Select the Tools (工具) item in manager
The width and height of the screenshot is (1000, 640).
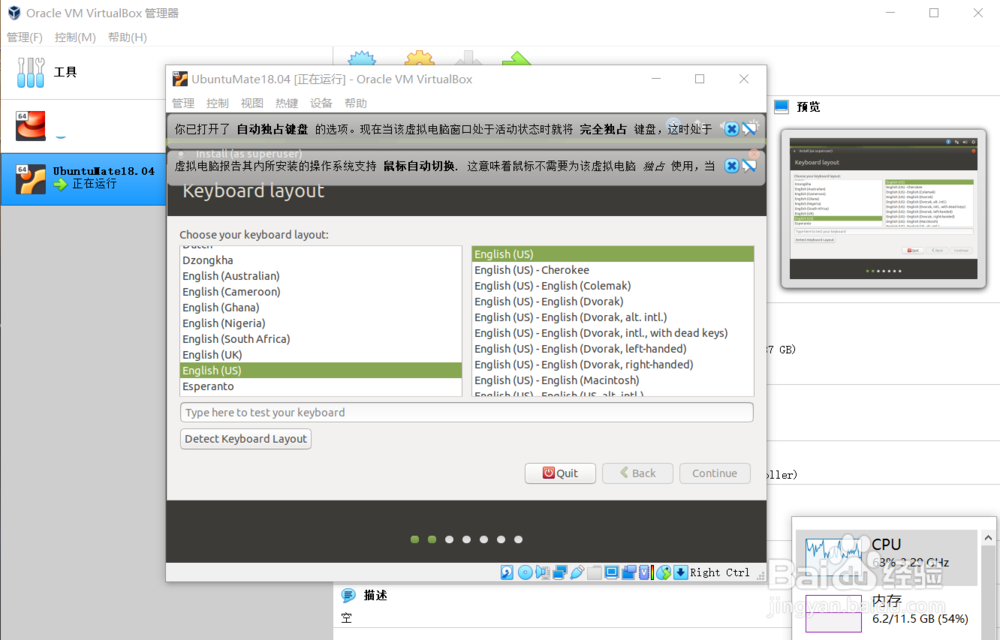pyautogui.click(x=83, y=72)
